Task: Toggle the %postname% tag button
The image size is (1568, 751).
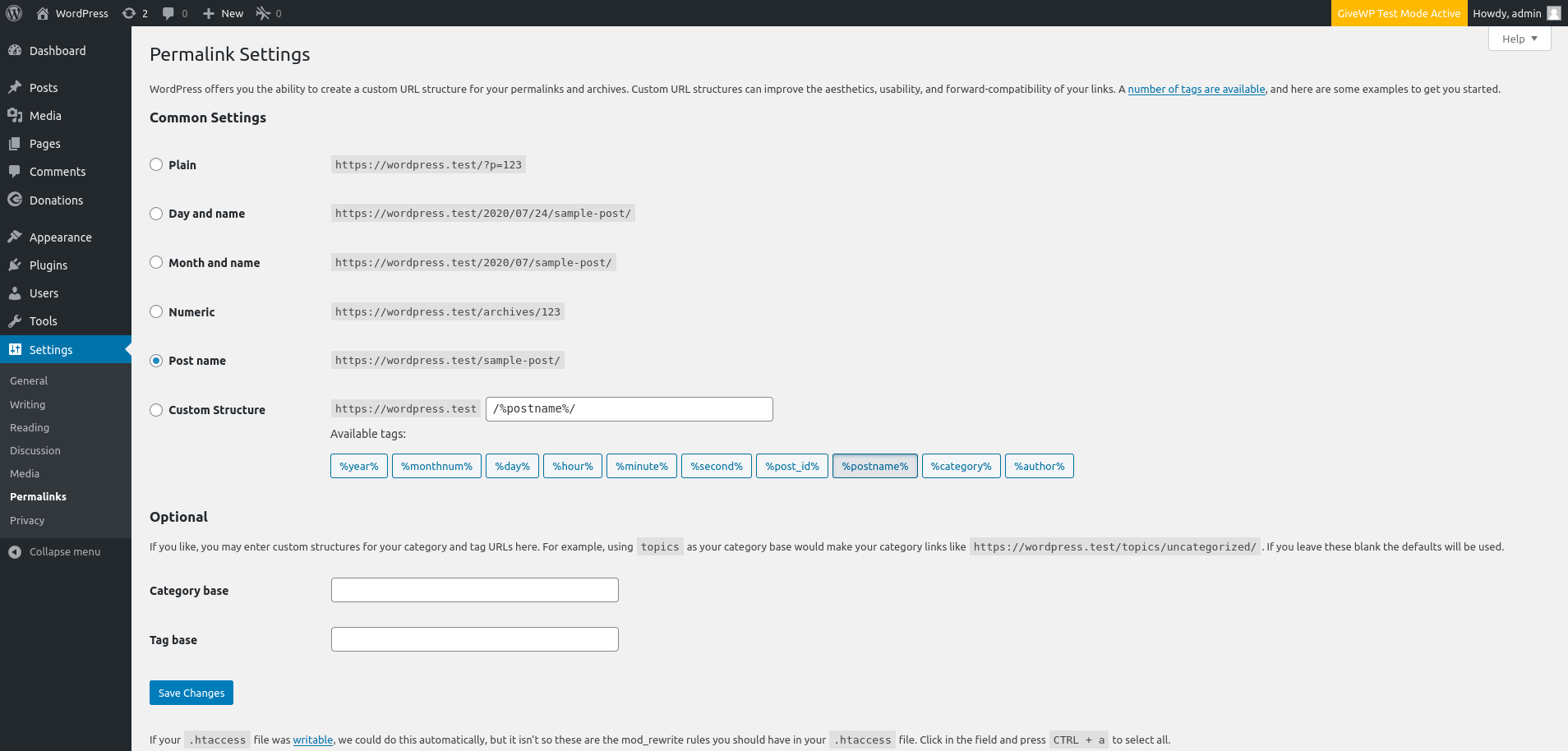Action: [x=875, y=466]
